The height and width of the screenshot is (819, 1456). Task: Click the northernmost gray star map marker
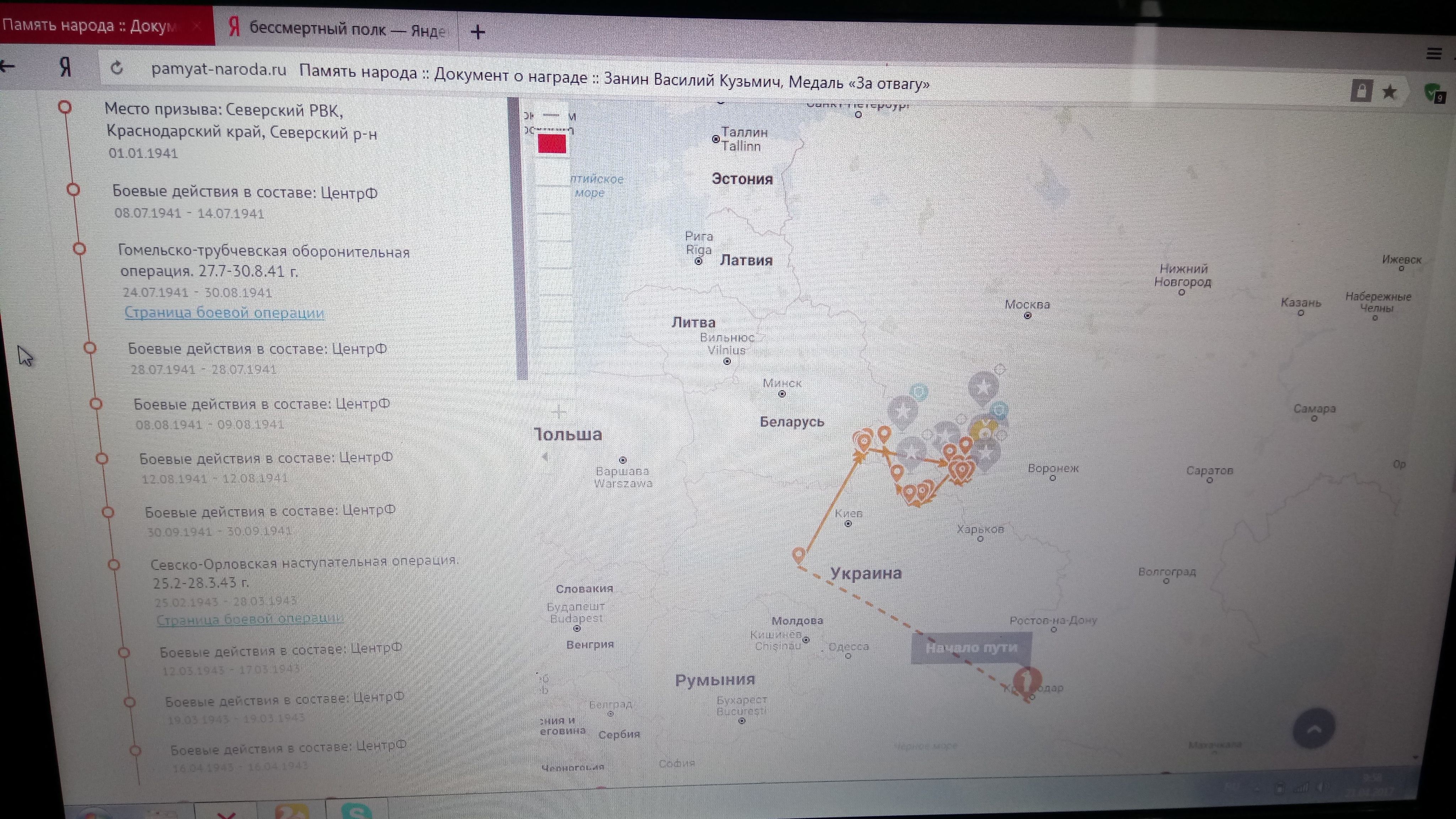click(x=983, y=387)
